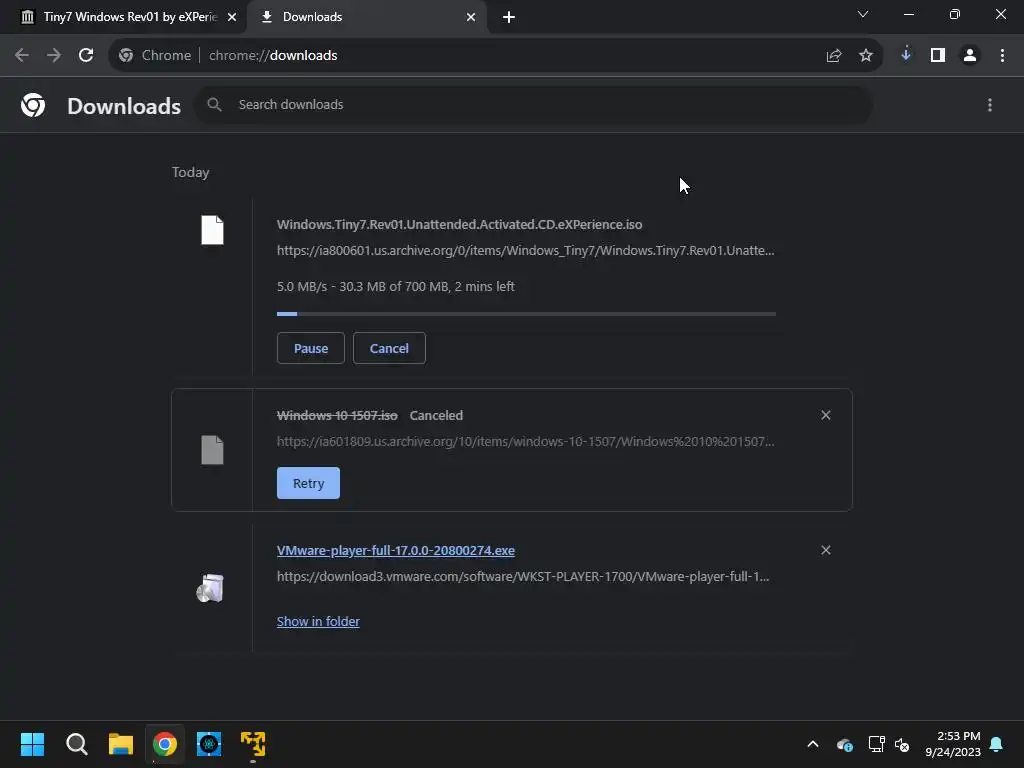Remove Windows 10 1507.iso from list
The image size is (1024, 768).
[x=826, y=415]
